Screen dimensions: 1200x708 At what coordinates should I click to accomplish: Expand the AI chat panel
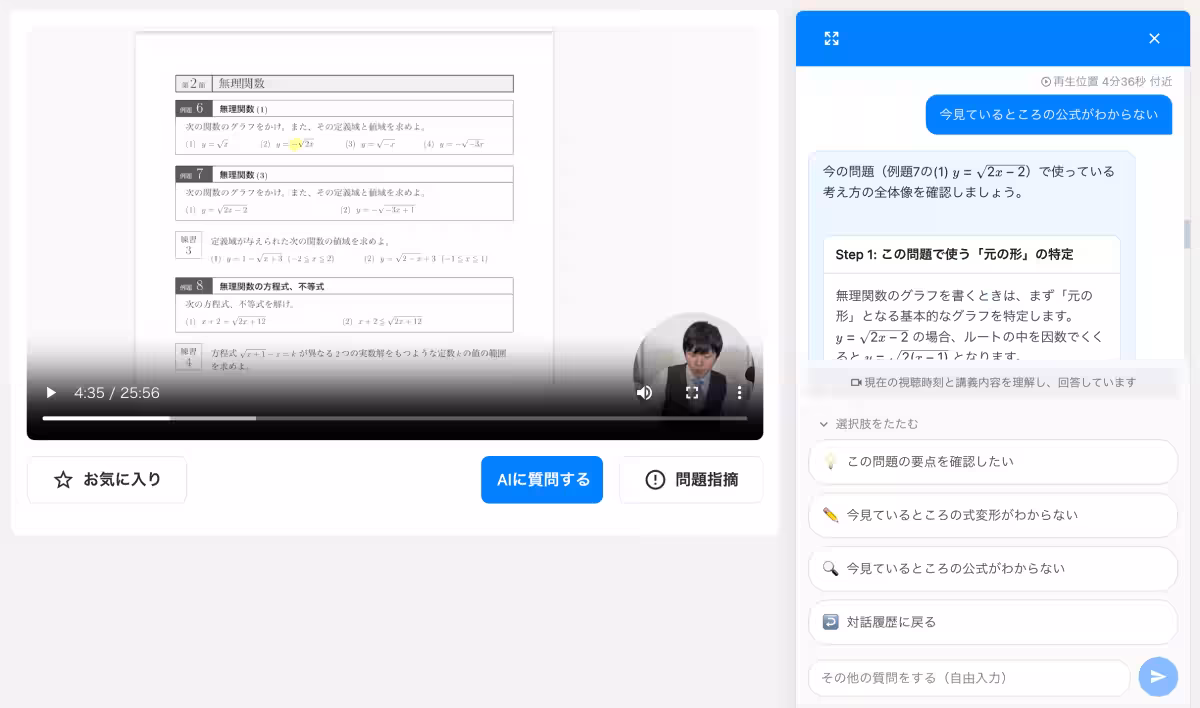click(831, 39)
